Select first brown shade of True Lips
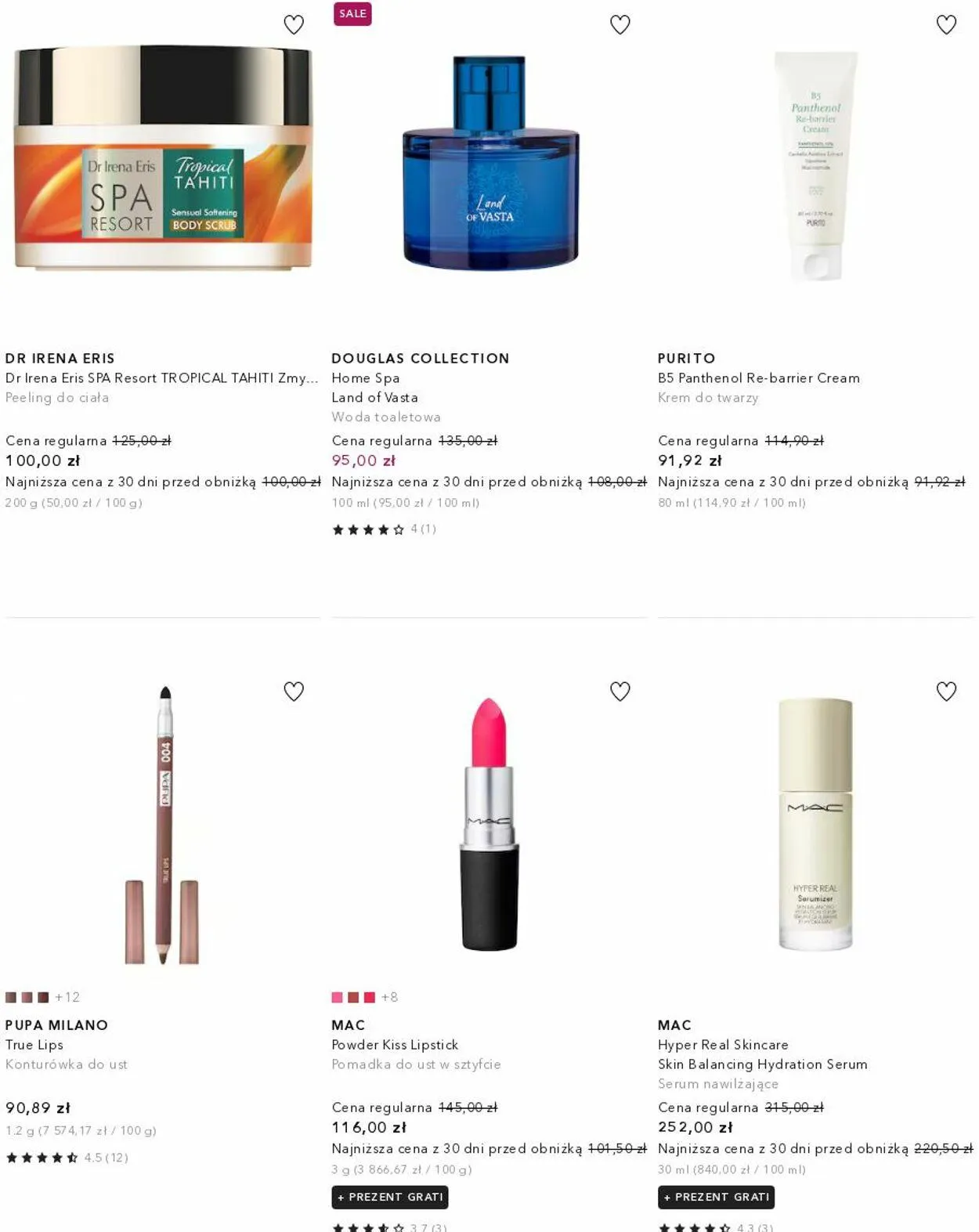The height and width of the screenshot is (1232, 979). coord(11,997)
